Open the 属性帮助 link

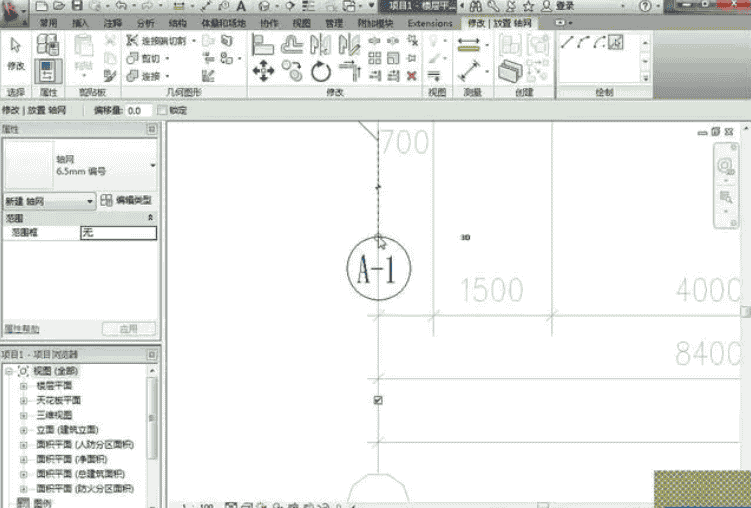[22, 328]
